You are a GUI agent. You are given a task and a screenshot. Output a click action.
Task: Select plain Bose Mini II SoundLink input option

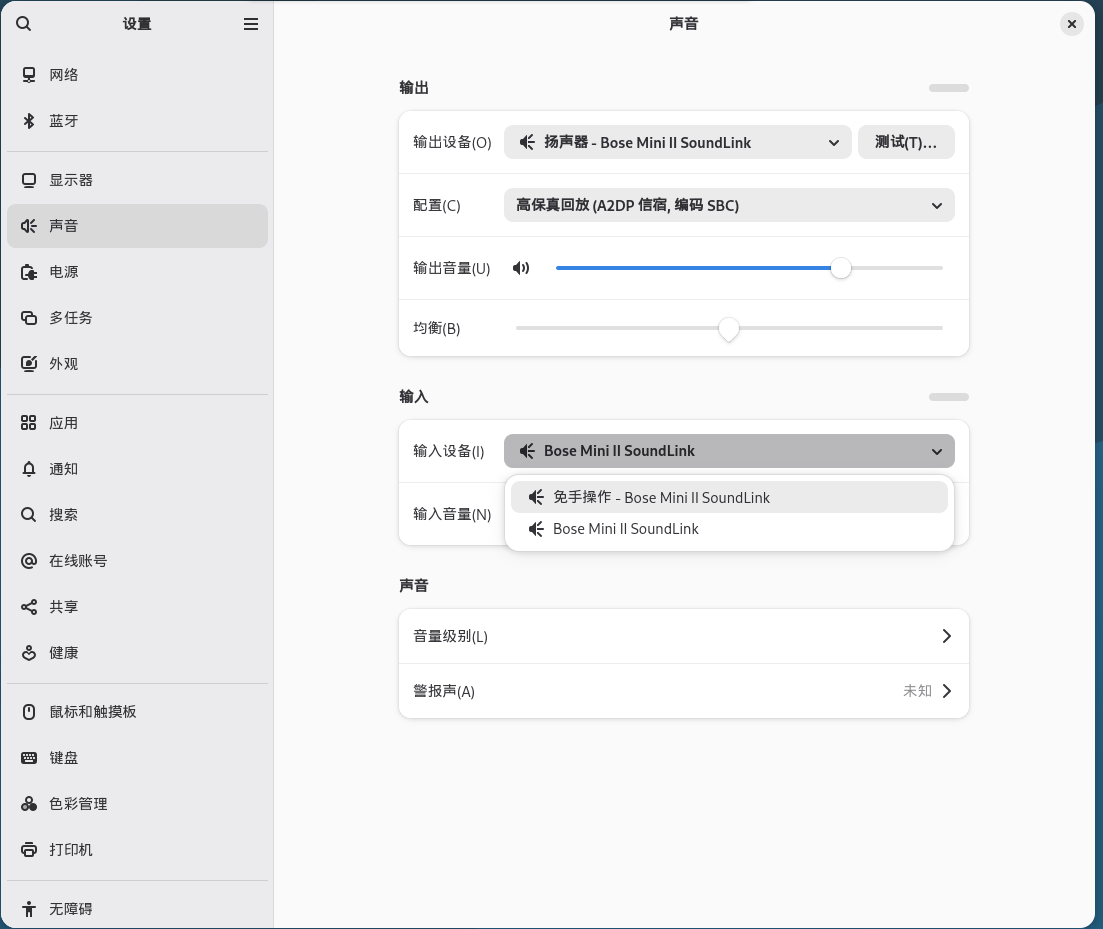729,529
